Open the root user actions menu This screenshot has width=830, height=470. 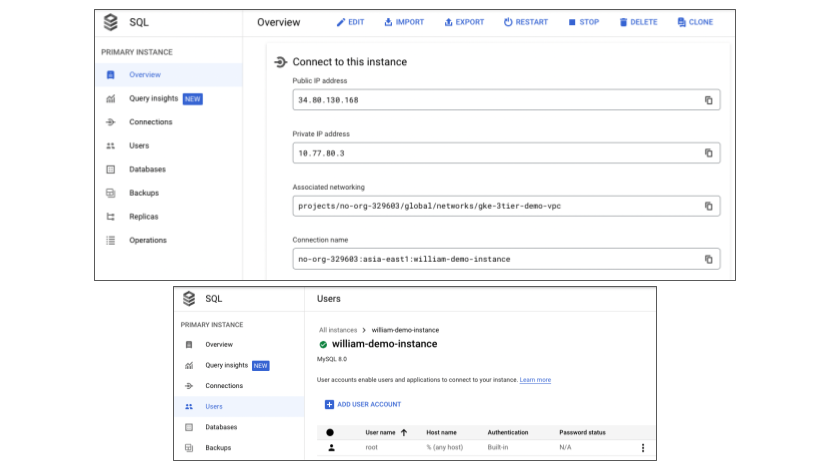[x=643, y=448]
